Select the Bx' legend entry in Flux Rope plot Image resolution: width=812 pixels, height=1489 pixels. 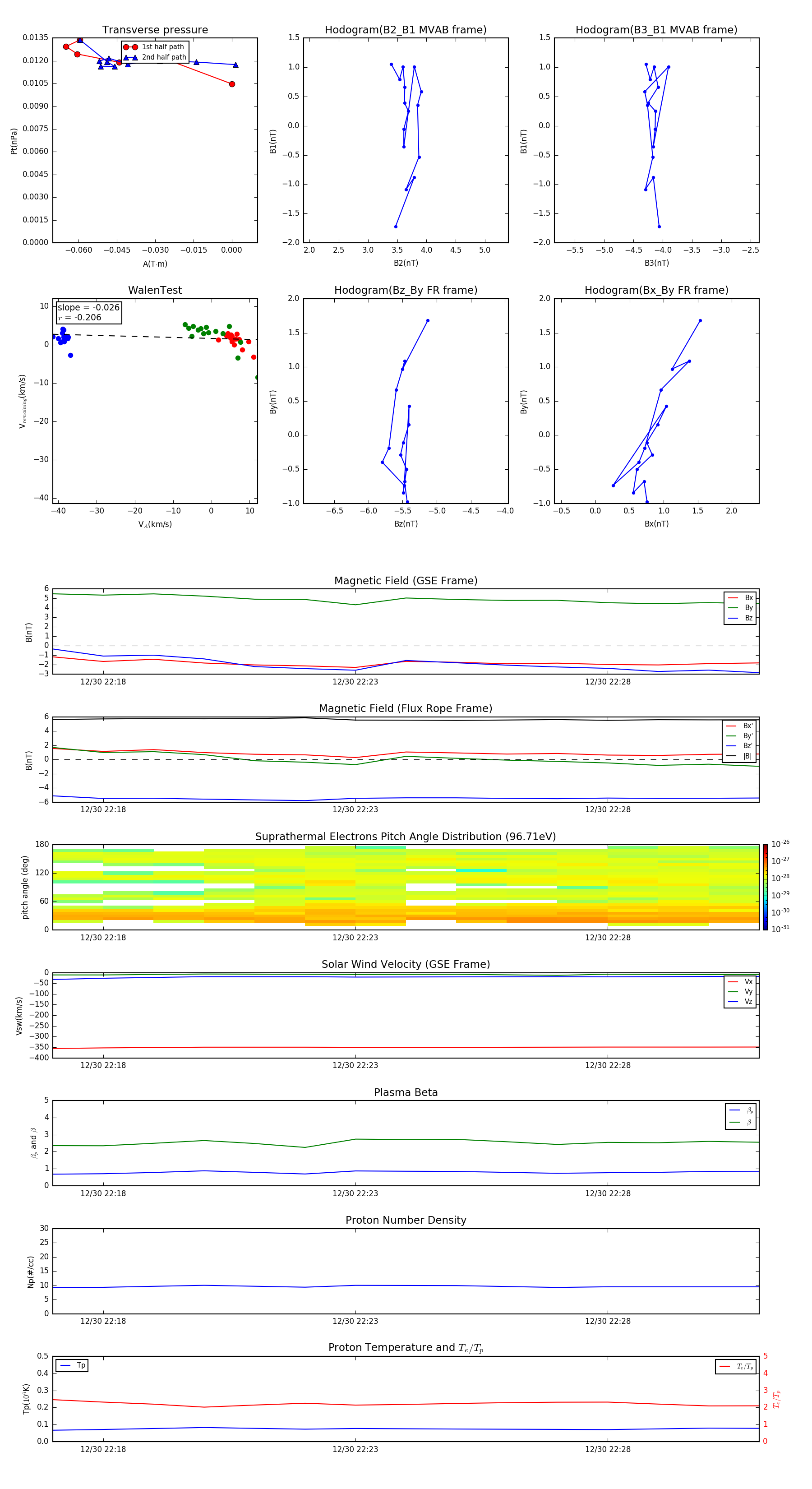pyautogui.click(x=740, y=726)
